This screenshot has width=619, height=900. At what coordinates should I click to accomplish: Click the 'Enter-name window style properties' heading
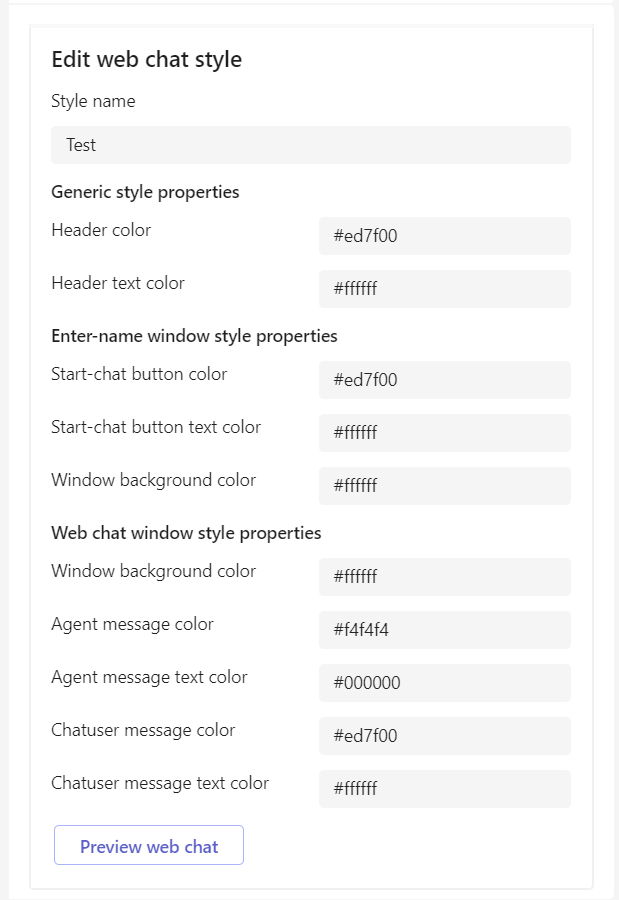pyautogui.click(x=194, y=336)
